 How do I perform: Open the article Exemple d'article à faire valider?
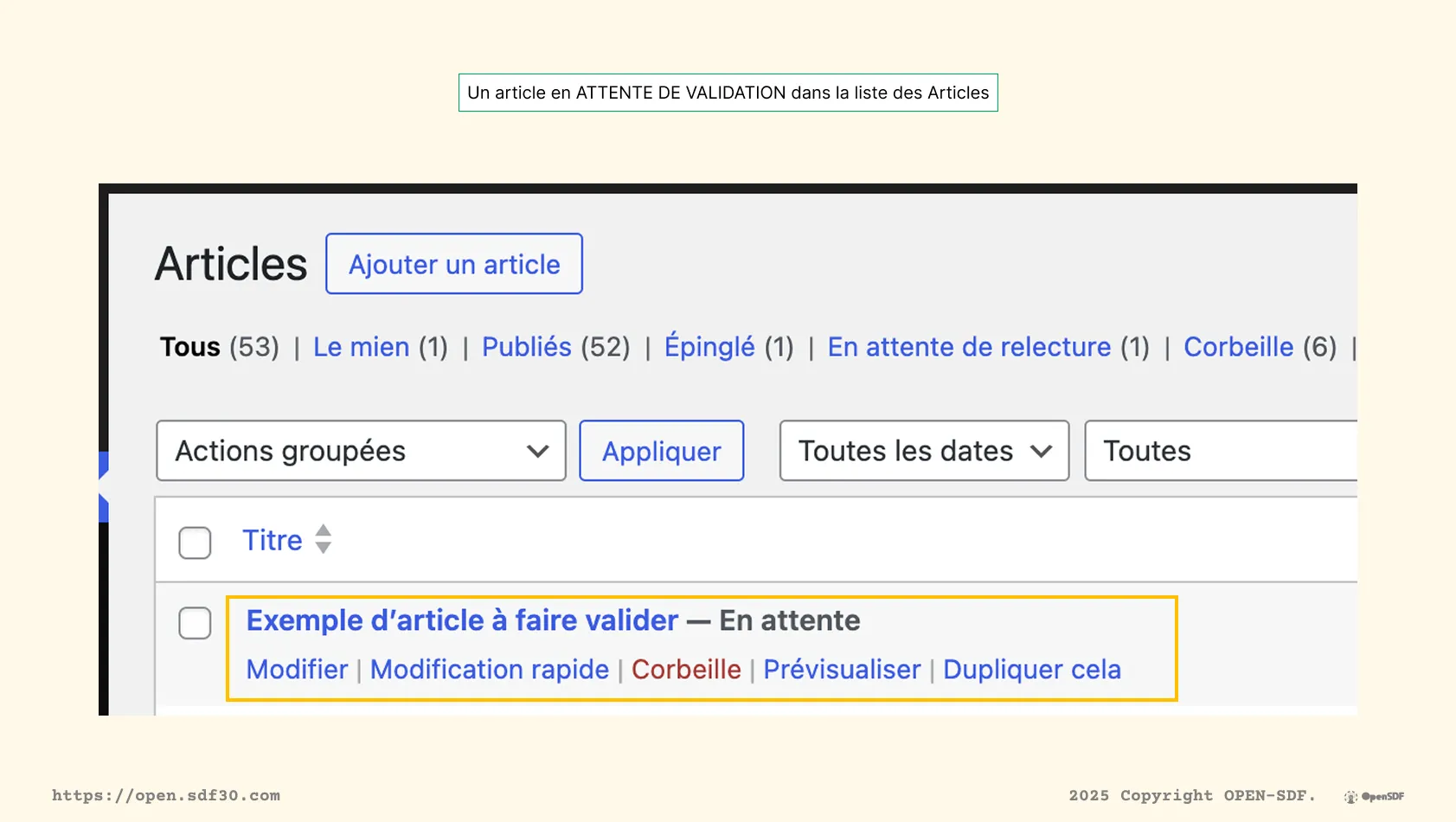(460, 620)
